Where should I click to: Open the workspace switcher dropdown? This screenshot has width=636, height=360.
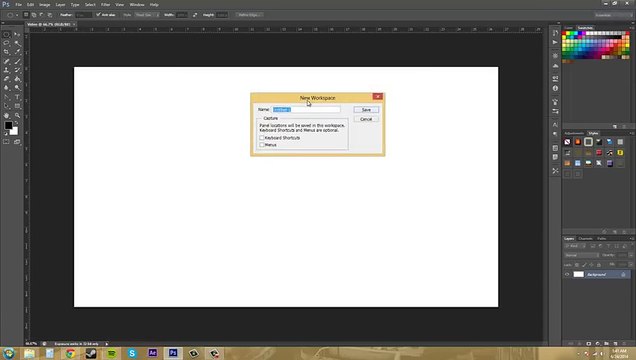pos(613,15)
